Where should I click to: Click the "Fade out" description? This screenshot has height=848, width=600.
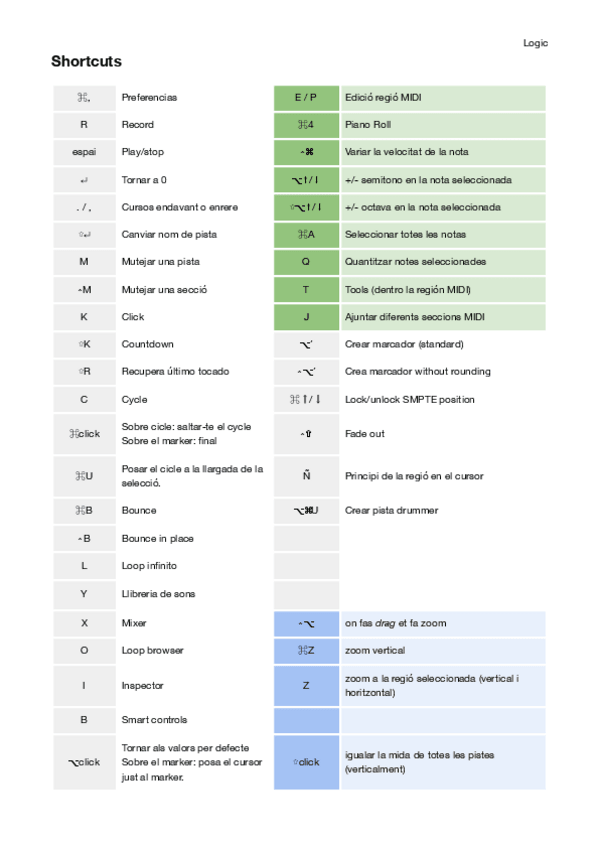point(363,434)
